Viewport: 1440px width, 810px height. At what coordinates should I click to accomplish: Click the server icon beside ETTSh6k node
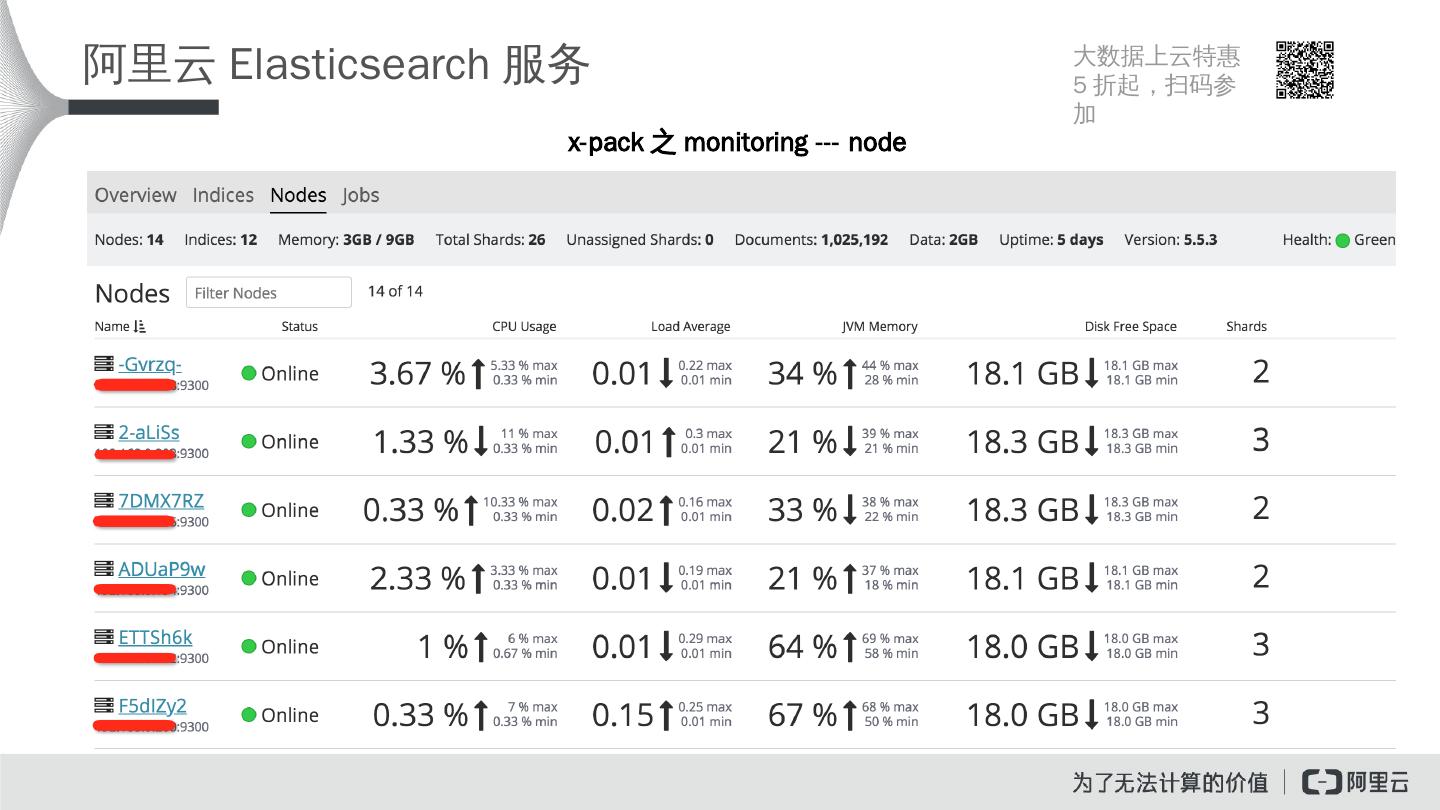103,637
